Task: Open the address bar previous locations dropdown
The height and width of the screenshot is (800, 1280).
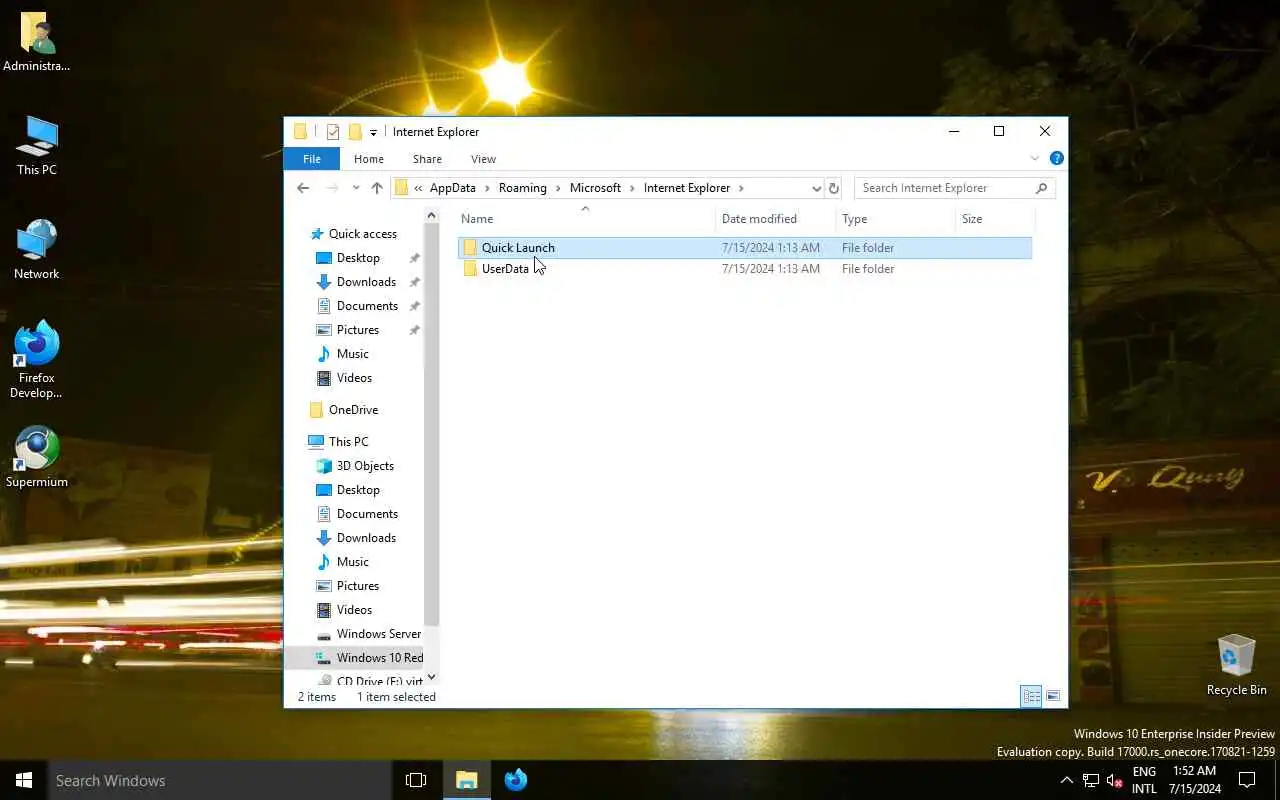Action: pyautogui.click(x=816, y=188)
